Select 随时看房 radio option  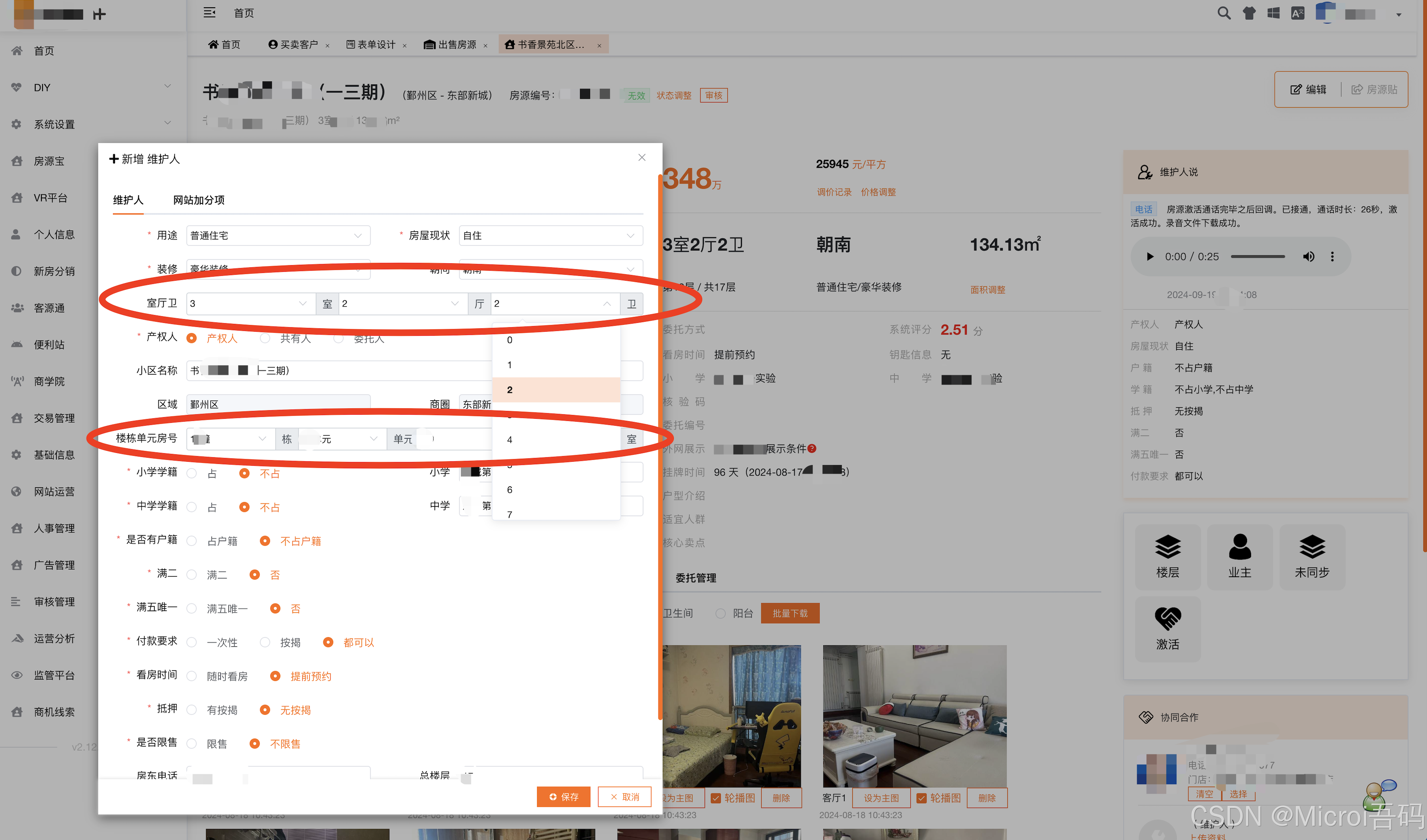pyautogui.click(x=192, y=676)
